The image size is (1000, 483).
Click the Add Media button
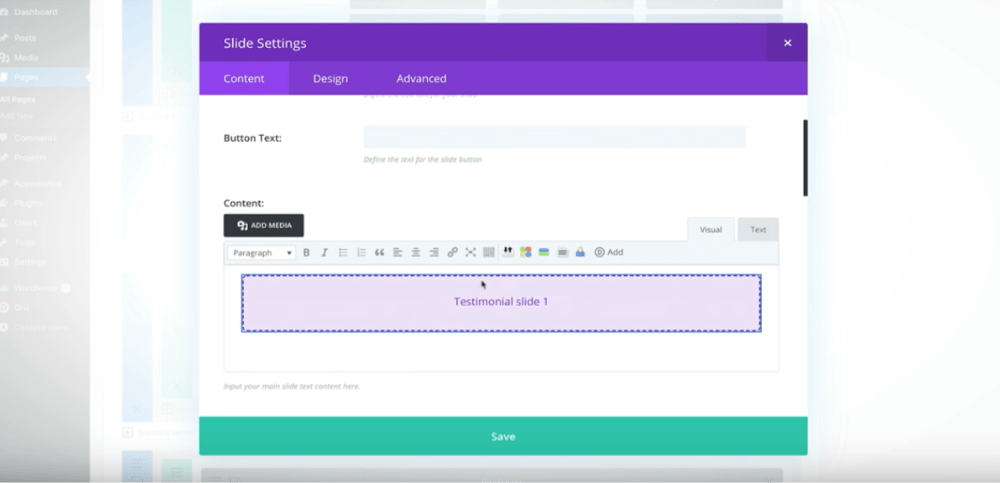coord(263,225)
